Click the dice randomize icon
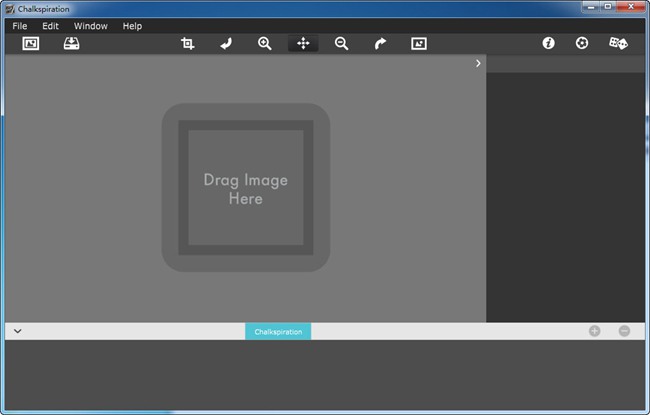This screenshot has height=415, width=650. 618,43
